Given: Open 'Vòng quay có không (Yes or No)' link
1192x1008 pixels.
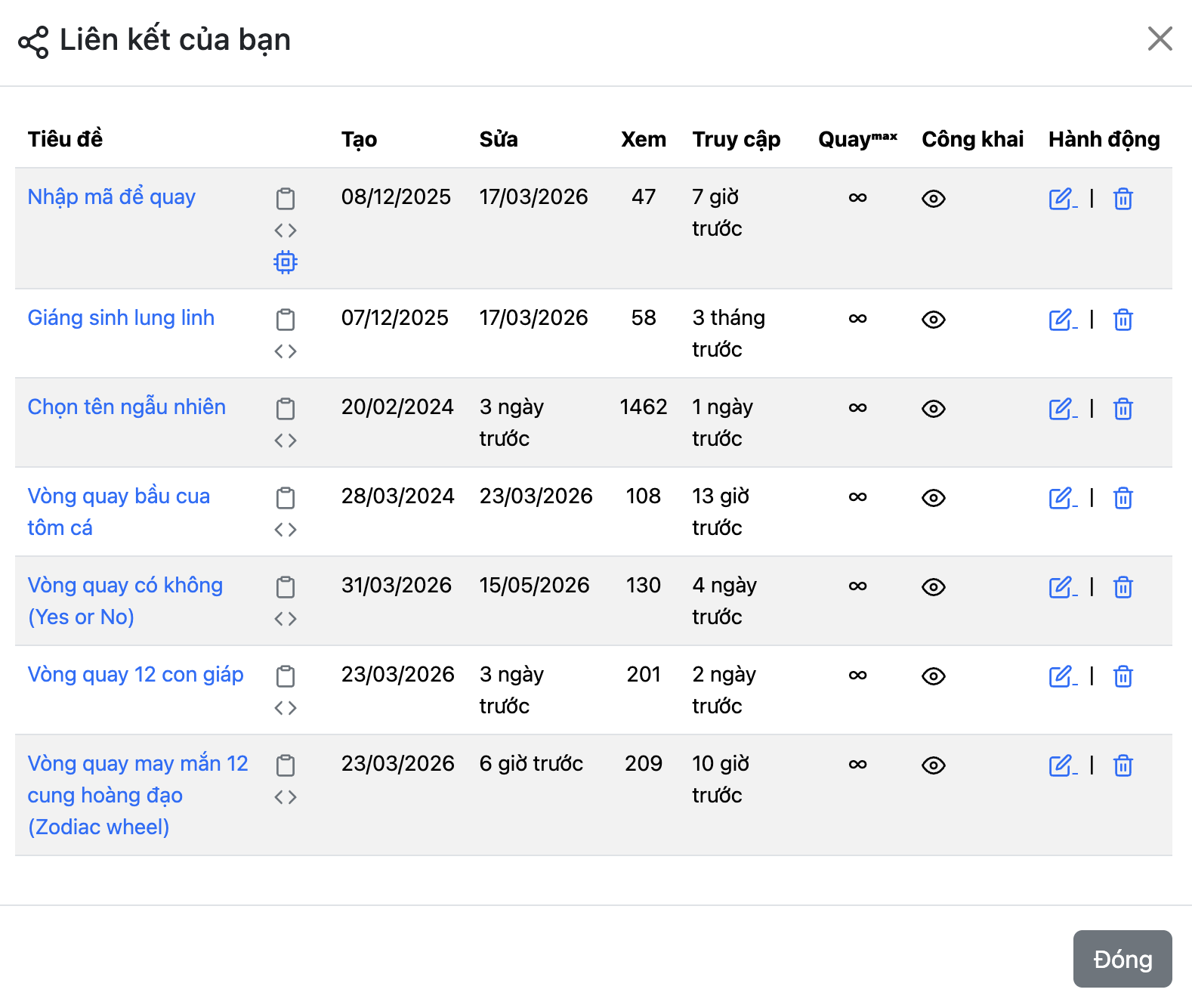Looking at the screenshot, I should (x=125, y=601).
